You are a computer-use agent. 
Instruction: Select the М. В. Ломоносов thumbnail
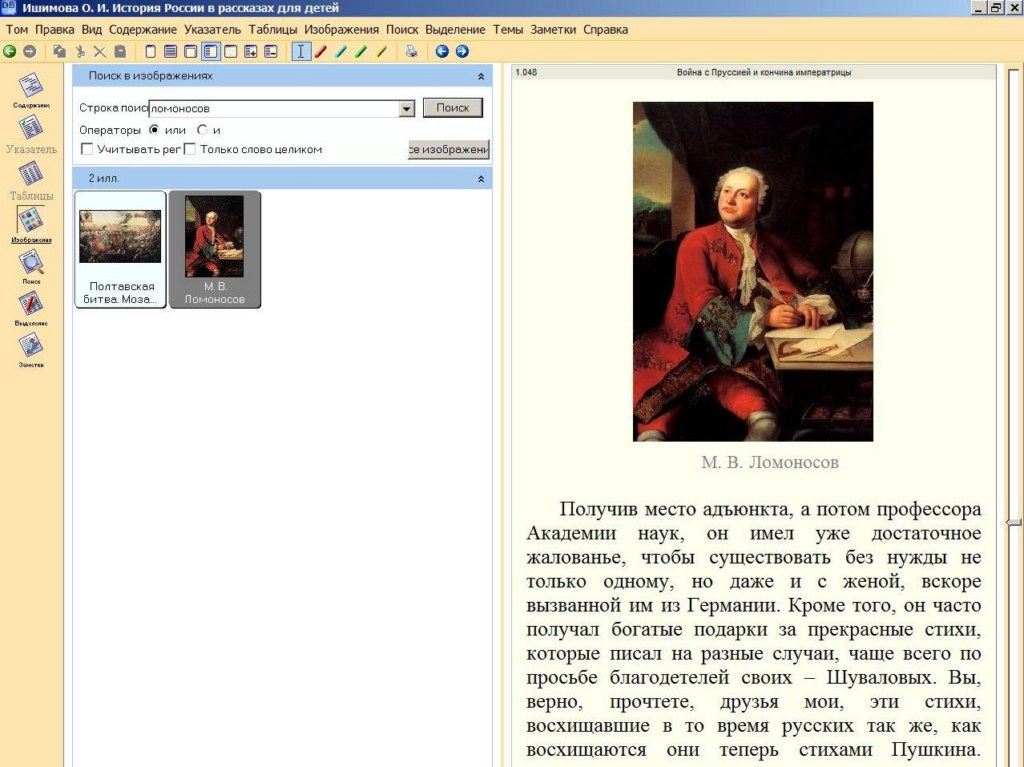215,249
